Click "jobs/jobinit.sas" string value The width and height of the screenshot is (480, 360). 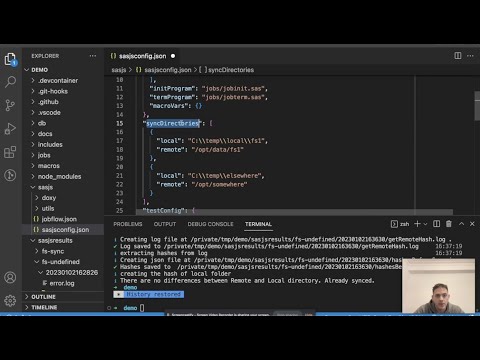[x=233, y=88]
